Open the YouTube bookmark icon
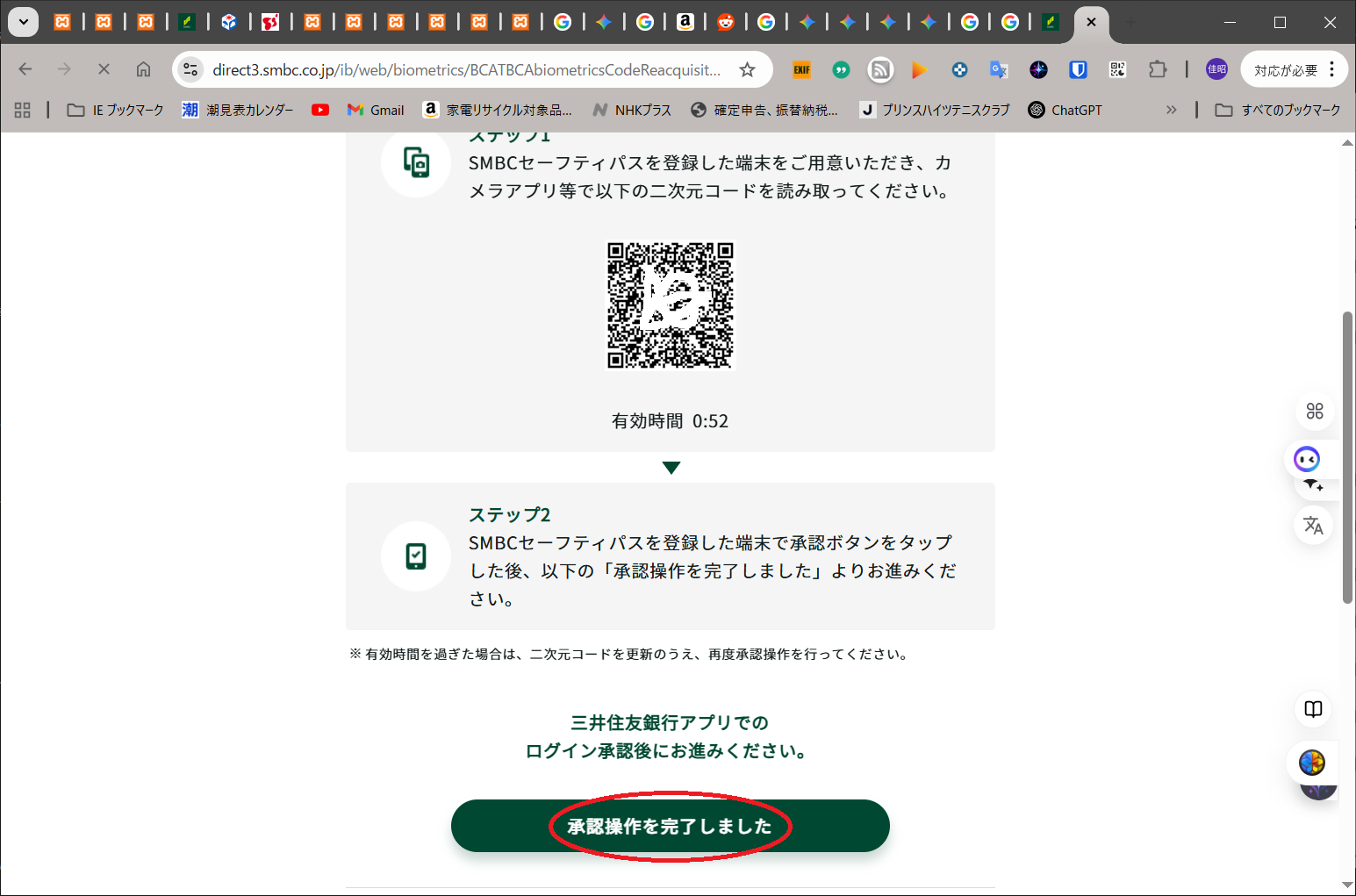 click(x=320, y=110)
